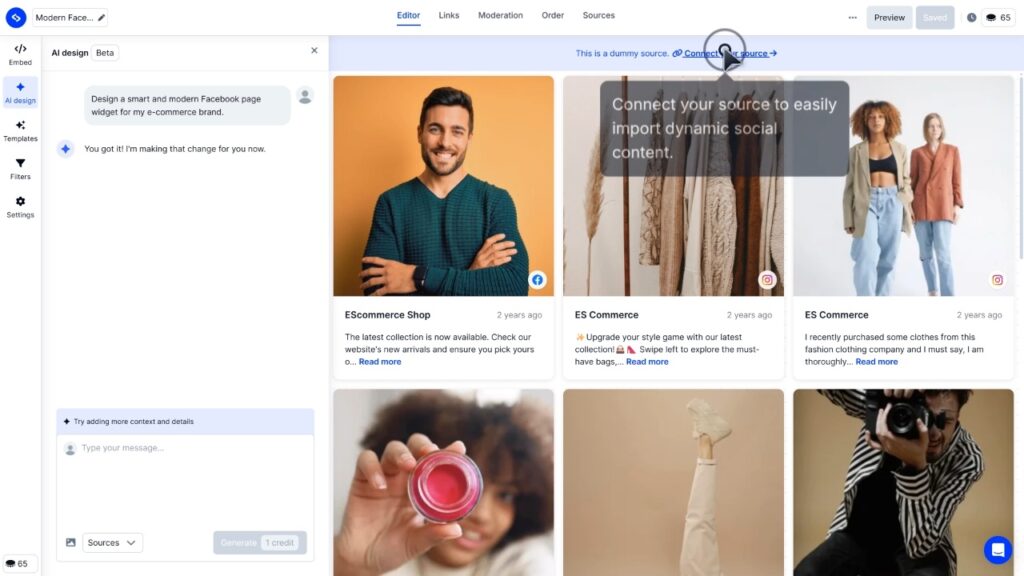Click the Facebook icon on the EScommerce Shop post
The image size is (1024, 576).
click(537, 280)
